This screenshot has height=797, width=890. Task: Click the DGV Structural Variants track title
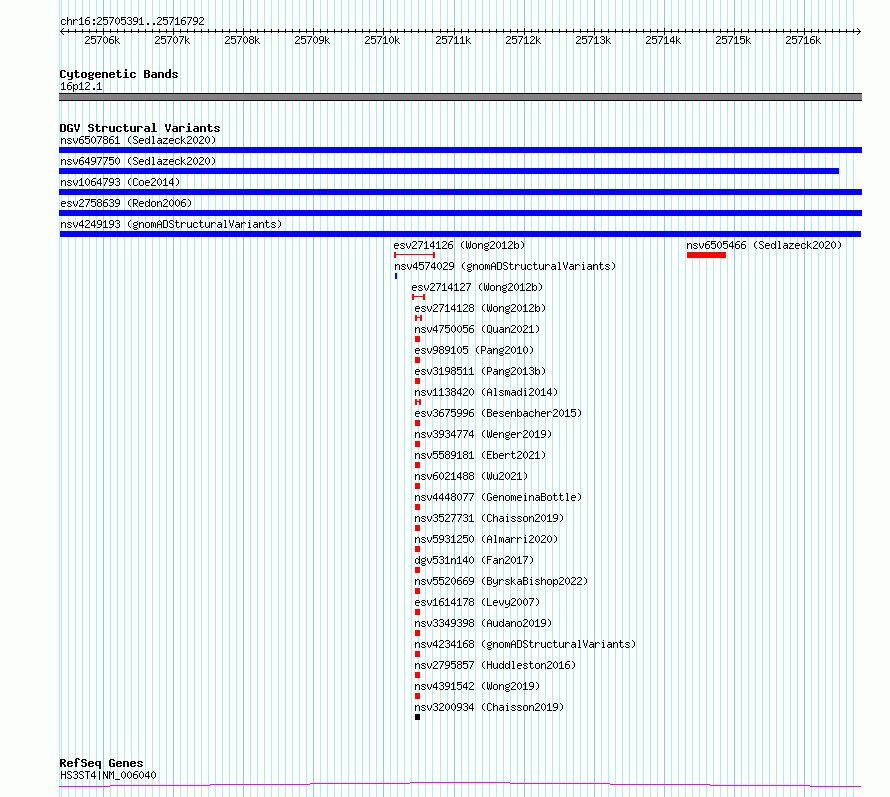click(x=140, y=128)
